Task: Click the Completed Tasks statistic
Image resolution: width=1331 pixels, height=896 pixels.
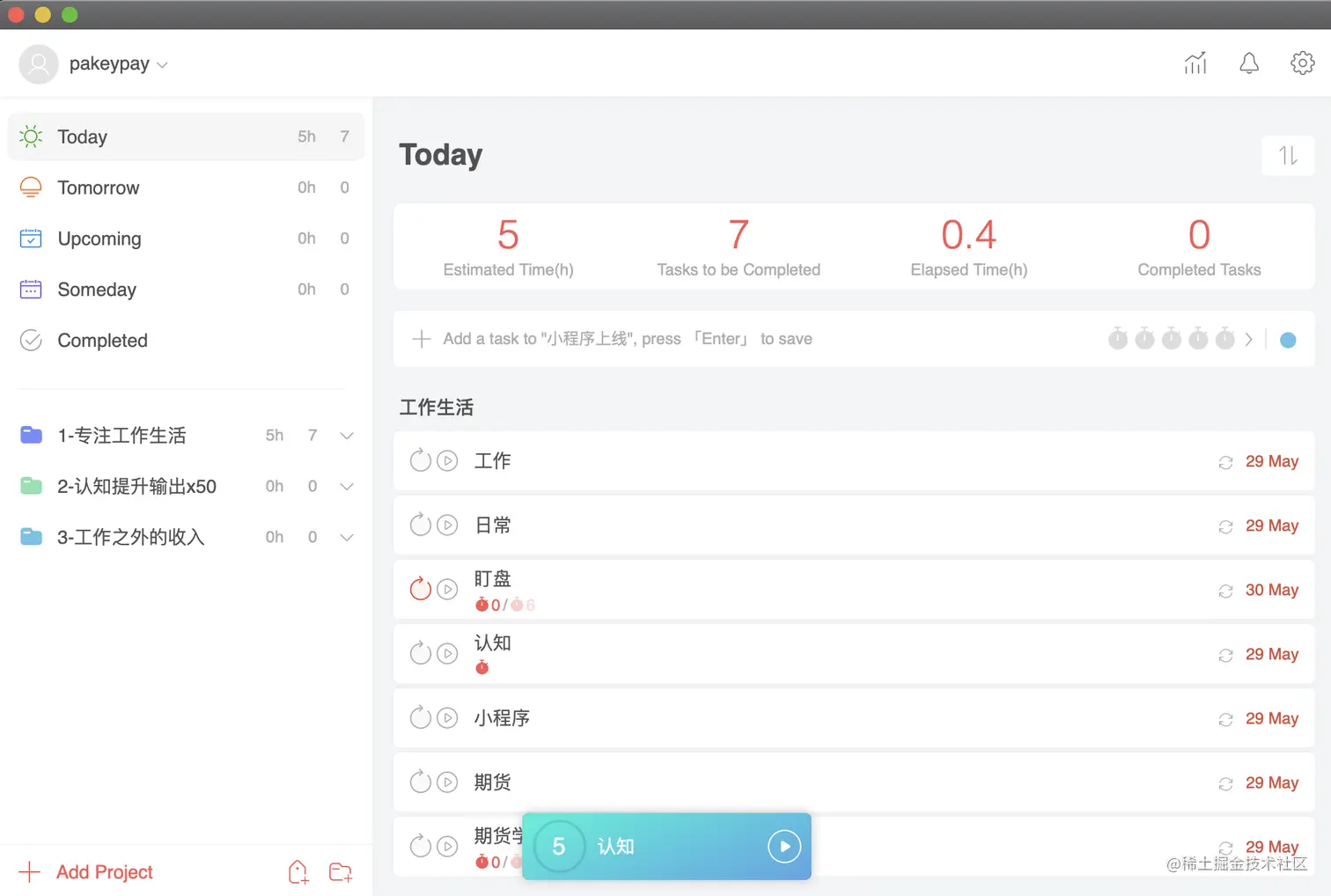Action: click(x=1199, y=246)
